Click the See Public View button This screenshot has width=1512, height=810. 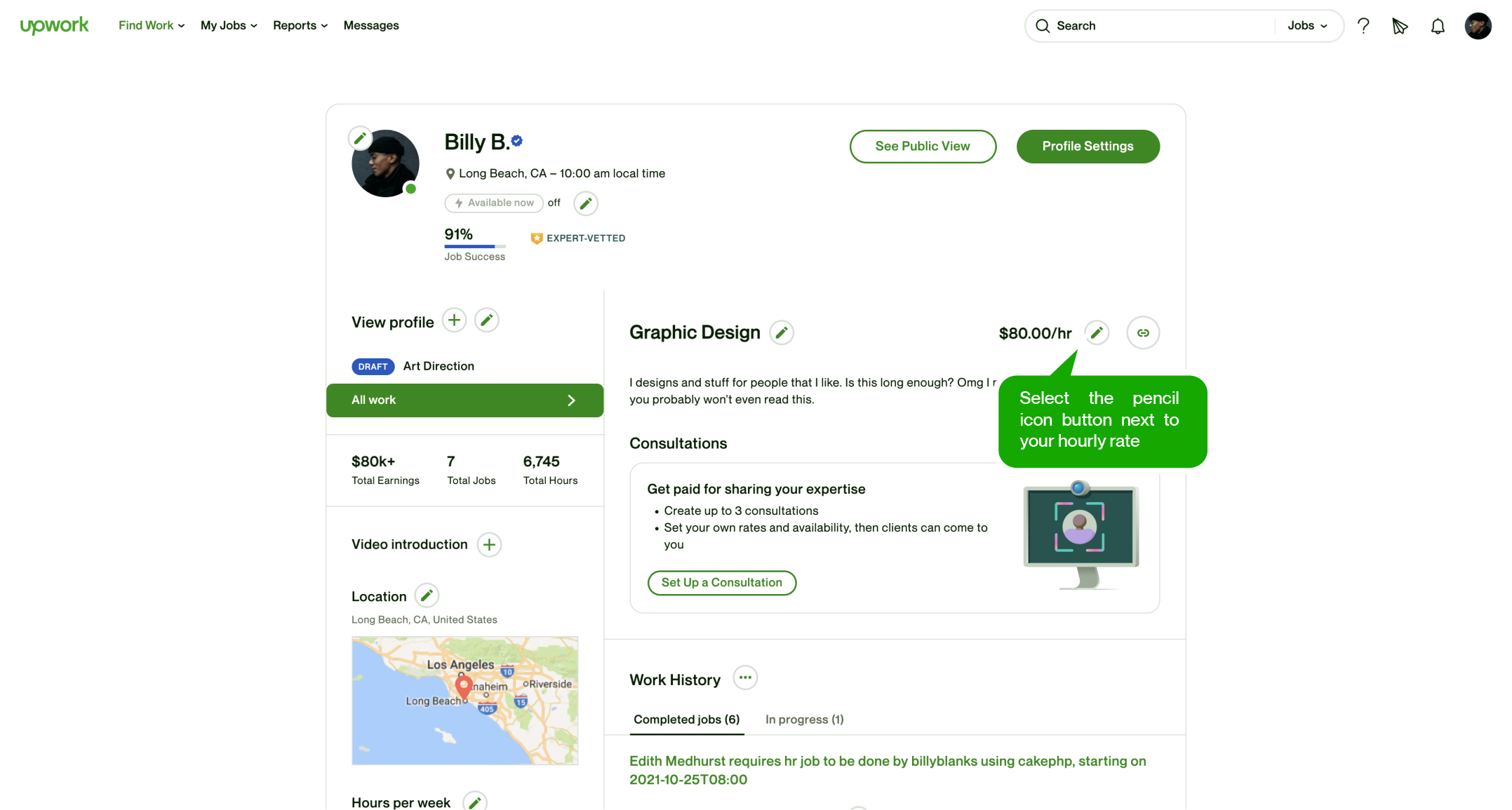[923, 146]
